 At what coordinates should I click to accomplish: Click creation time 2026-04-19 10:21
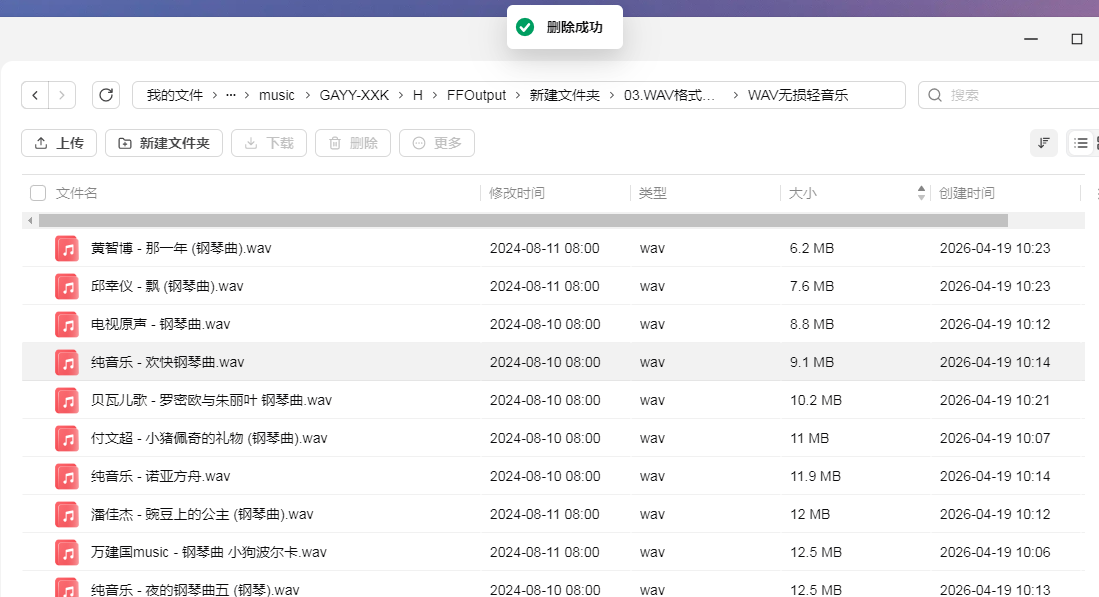pos(995,400)
